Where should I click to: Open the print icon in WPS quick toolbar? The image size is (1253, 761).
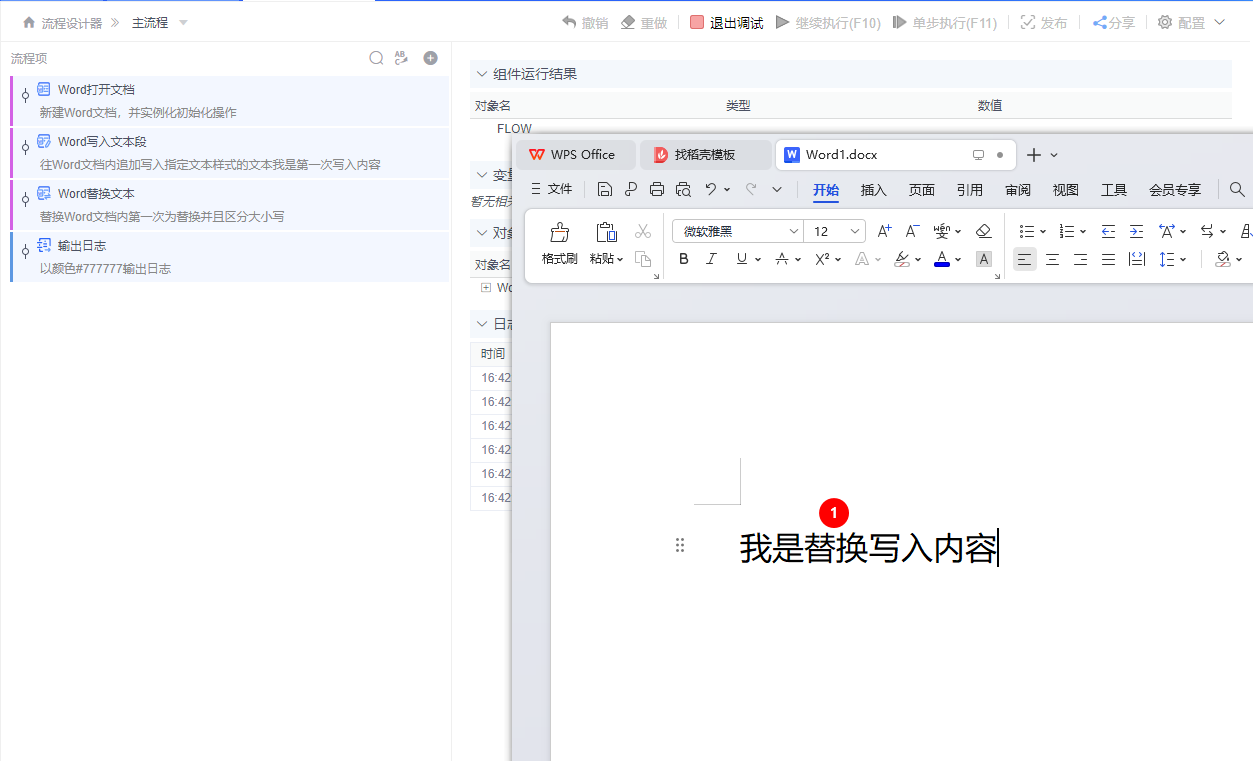tap(656, 189)
